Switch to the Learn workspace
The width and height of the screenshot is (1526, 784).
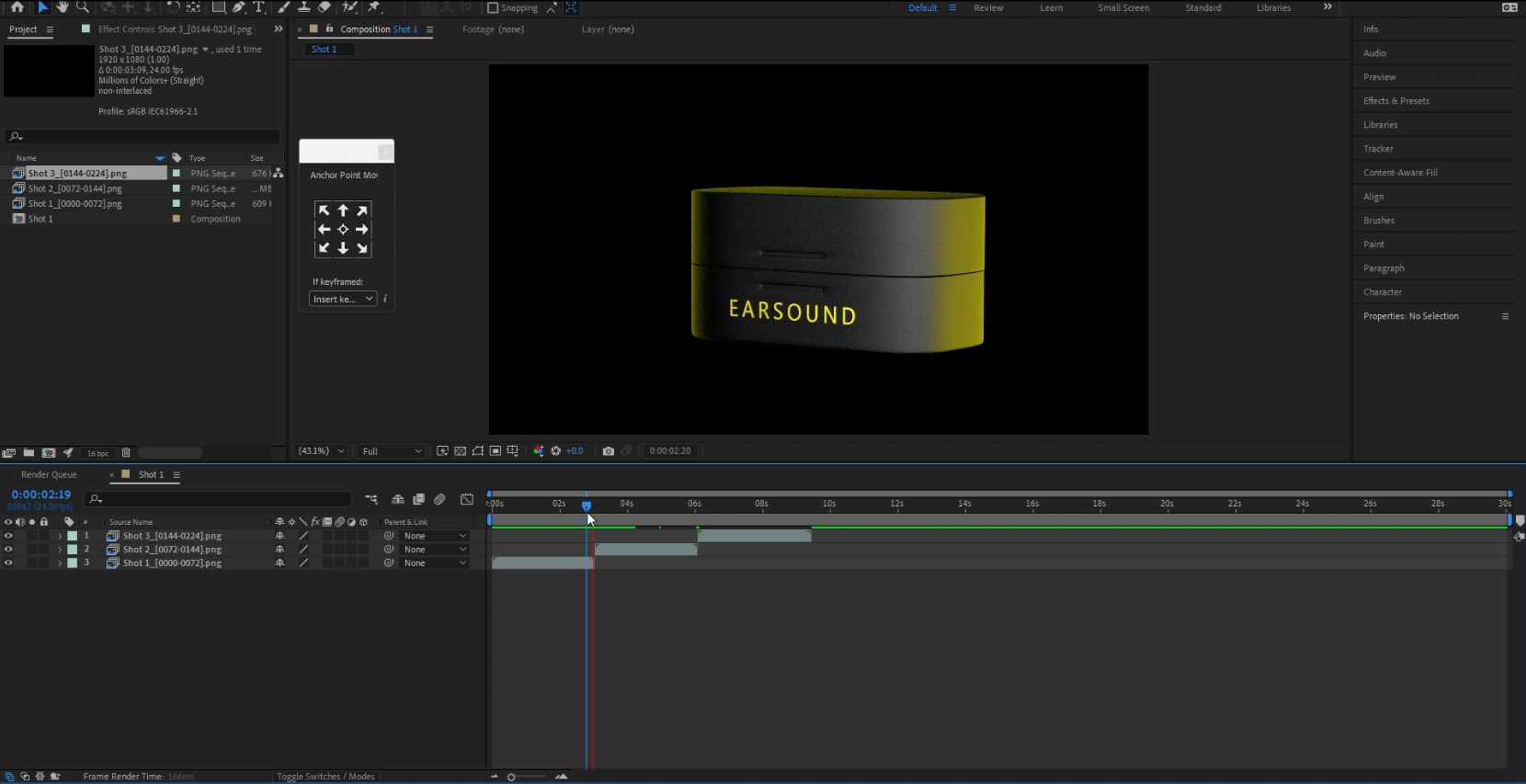(1051, 7)
